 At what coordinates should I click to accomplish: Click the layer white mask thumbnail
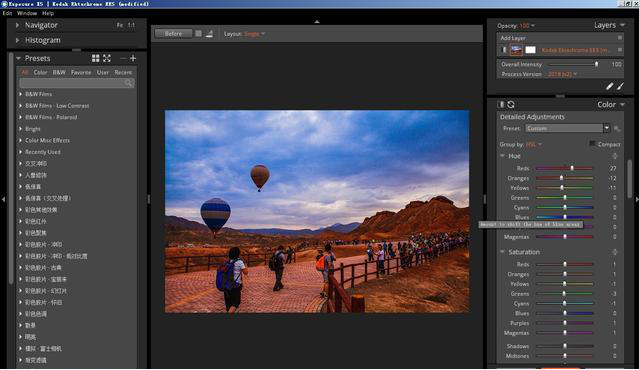tap(530, 50)
